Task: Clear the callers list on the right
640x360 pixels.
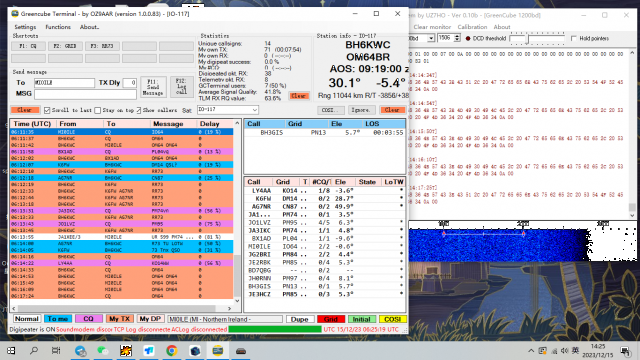Action: coord(392,110)
